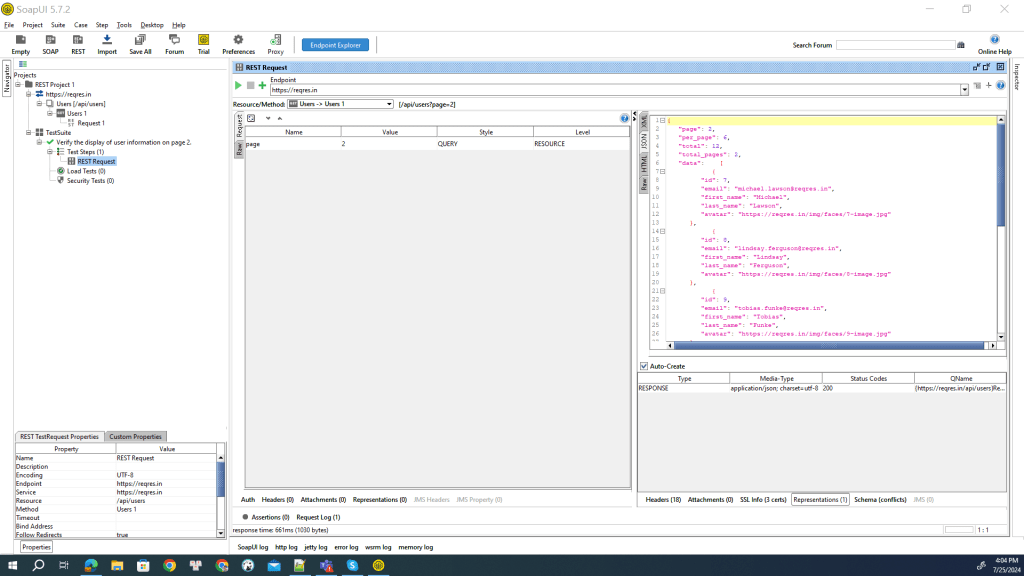Collapse the data array fold marker in JSON response
1024x576 pixels.
[662, 171]
